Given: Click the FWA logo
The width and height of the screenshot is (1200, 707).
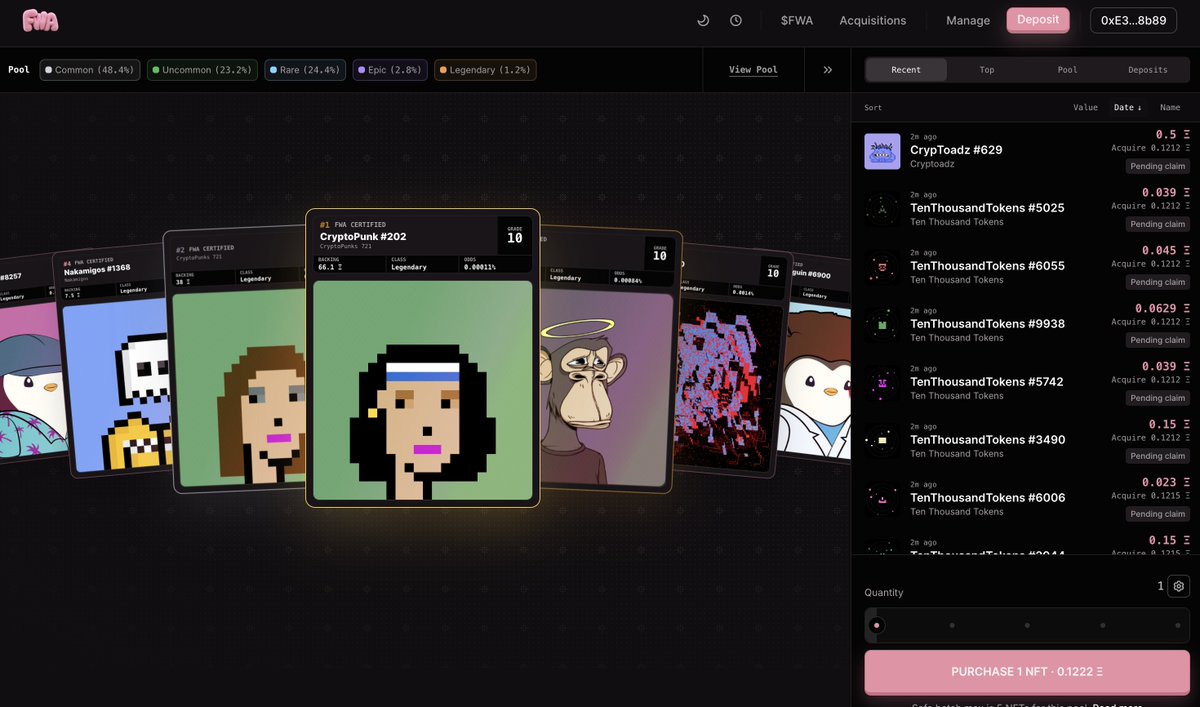Looking at the screenshot, I should [40, 20].
